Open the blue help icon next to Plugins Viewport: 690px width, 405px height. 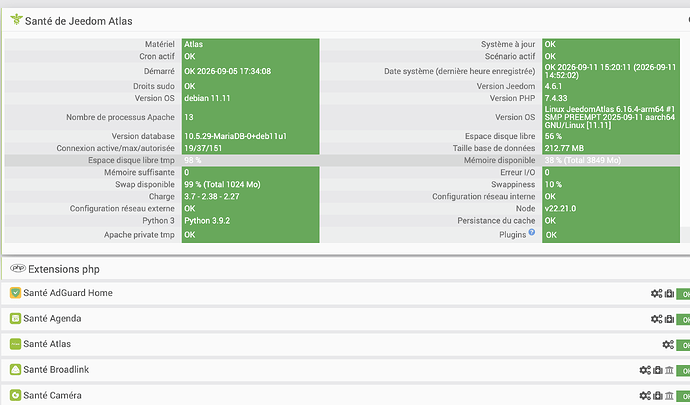pyautogui.click(x=532, y=232)
